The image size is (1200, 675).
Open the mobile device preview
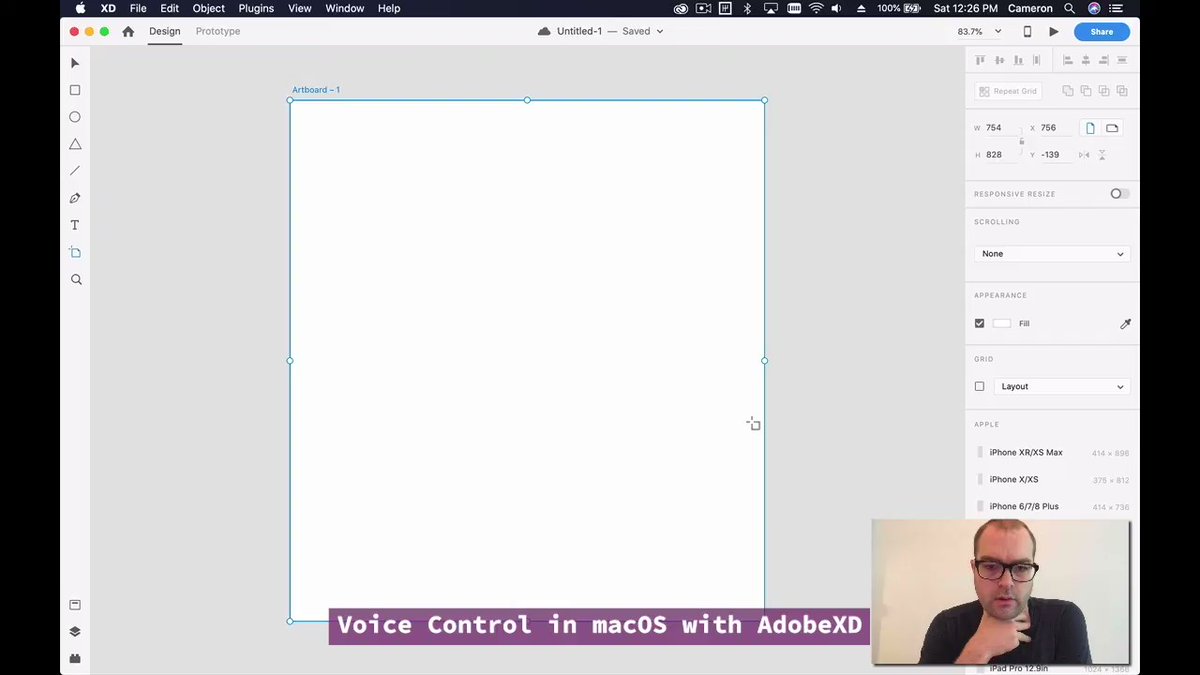pos(1027,31)
